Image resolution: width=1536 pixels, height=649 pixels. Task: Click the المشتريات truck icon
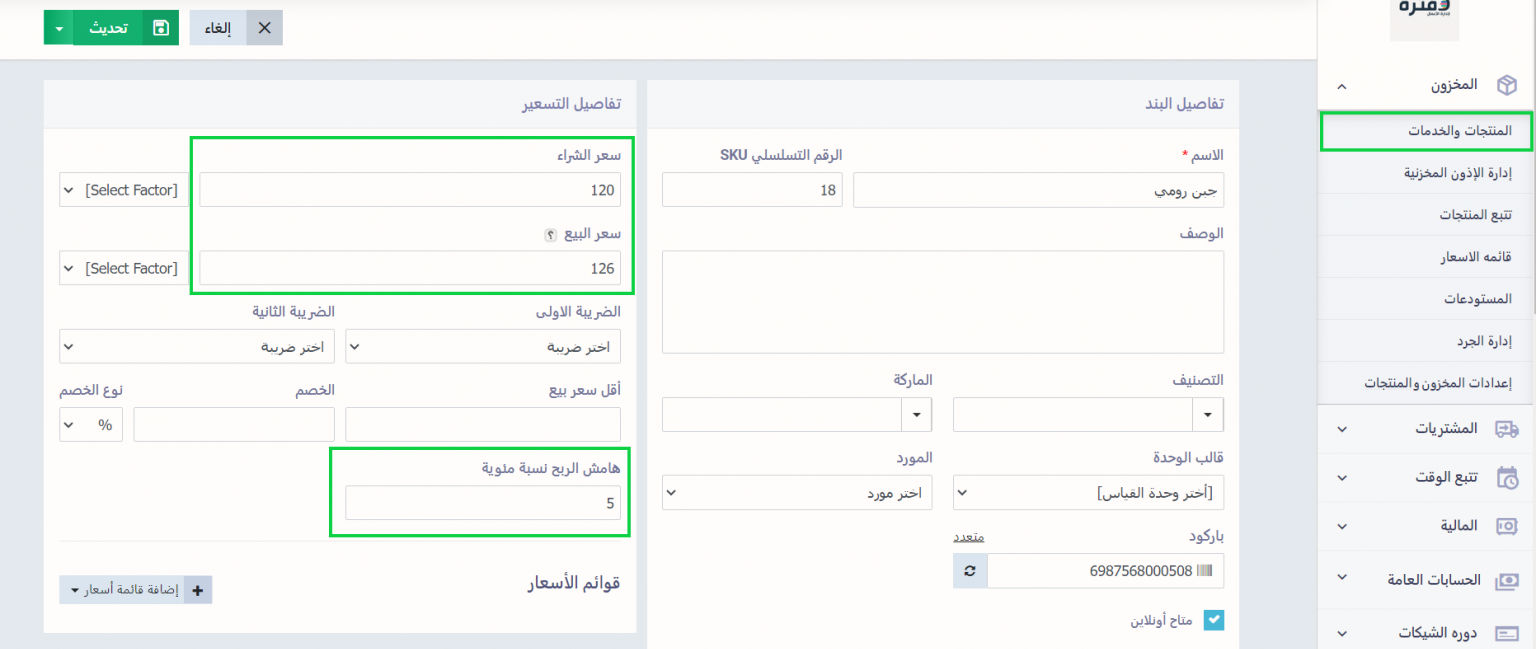[1506, 429]
